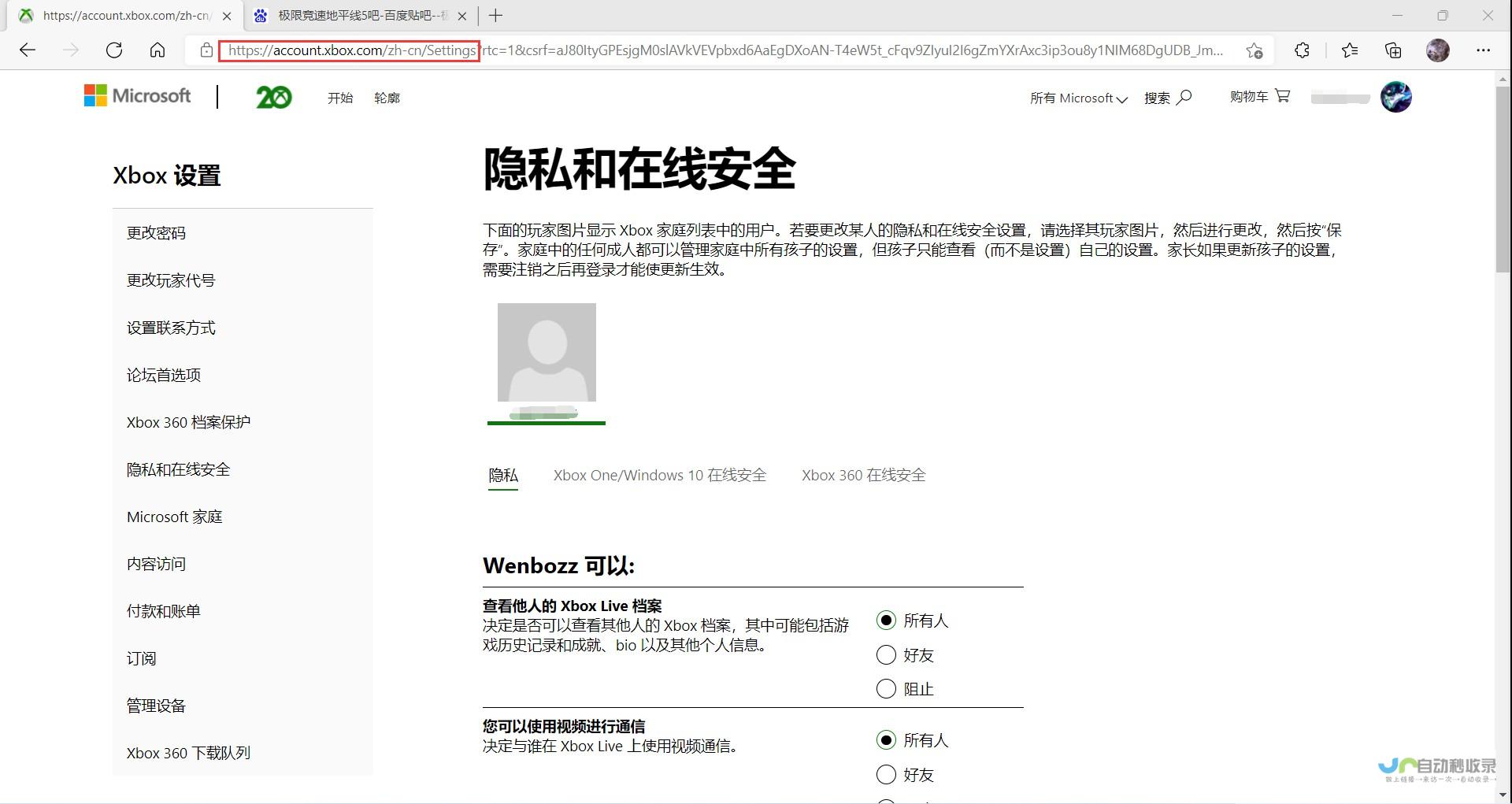
Task: Expand the 所有 Microsoft dropdown
Action: (x=1079, y=98)
